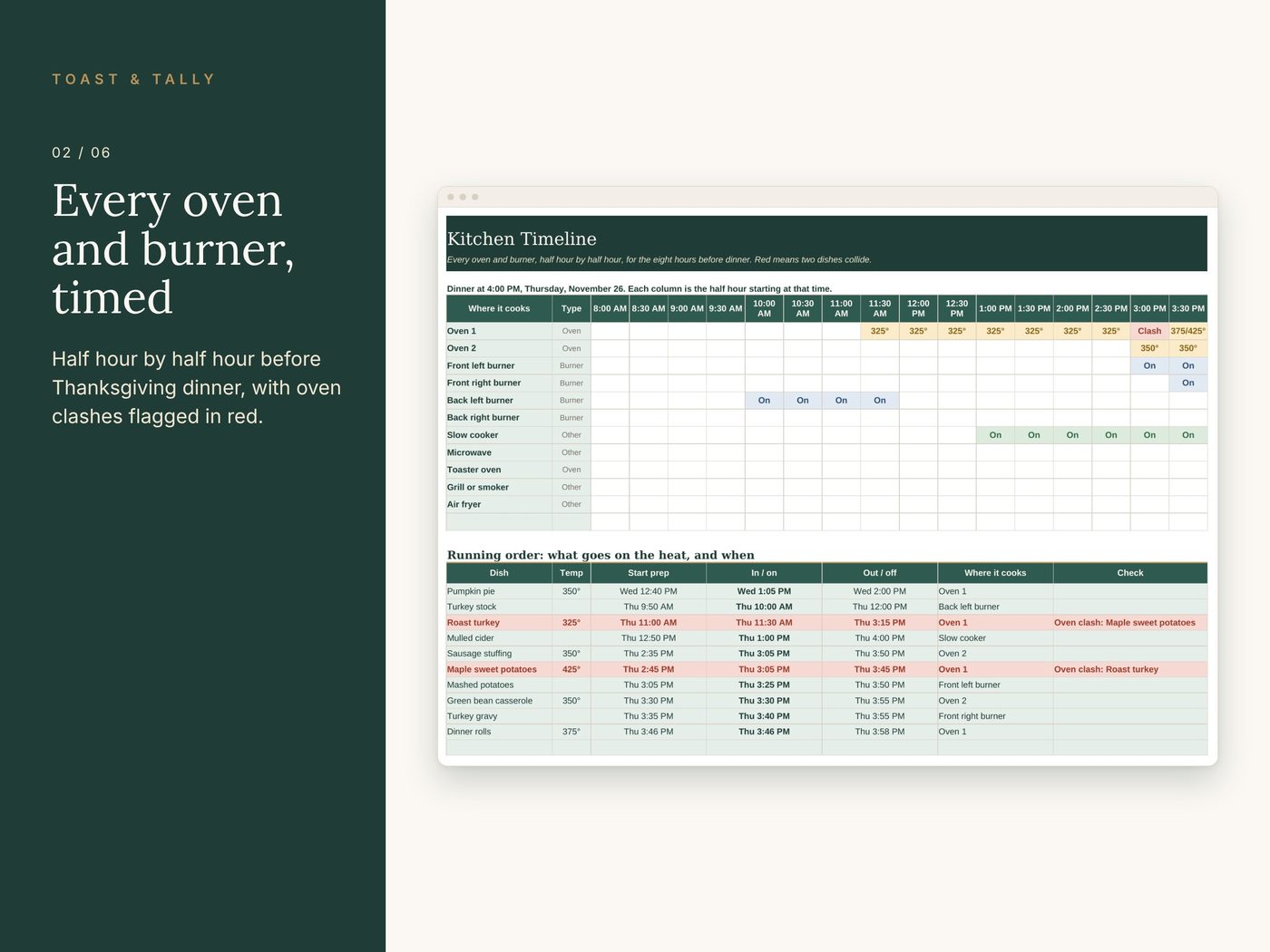Viewport: 1270px width, 952px height.
Task: Select the In / on column header
Action: pyautogui.click(x=764, y=573)
